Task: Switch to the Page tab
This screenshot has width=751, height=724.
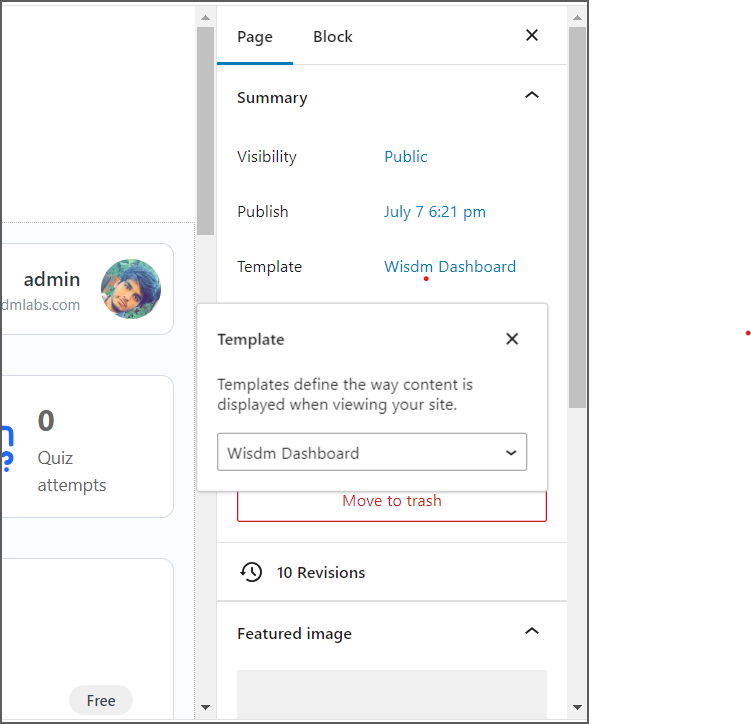Action: 255,37
